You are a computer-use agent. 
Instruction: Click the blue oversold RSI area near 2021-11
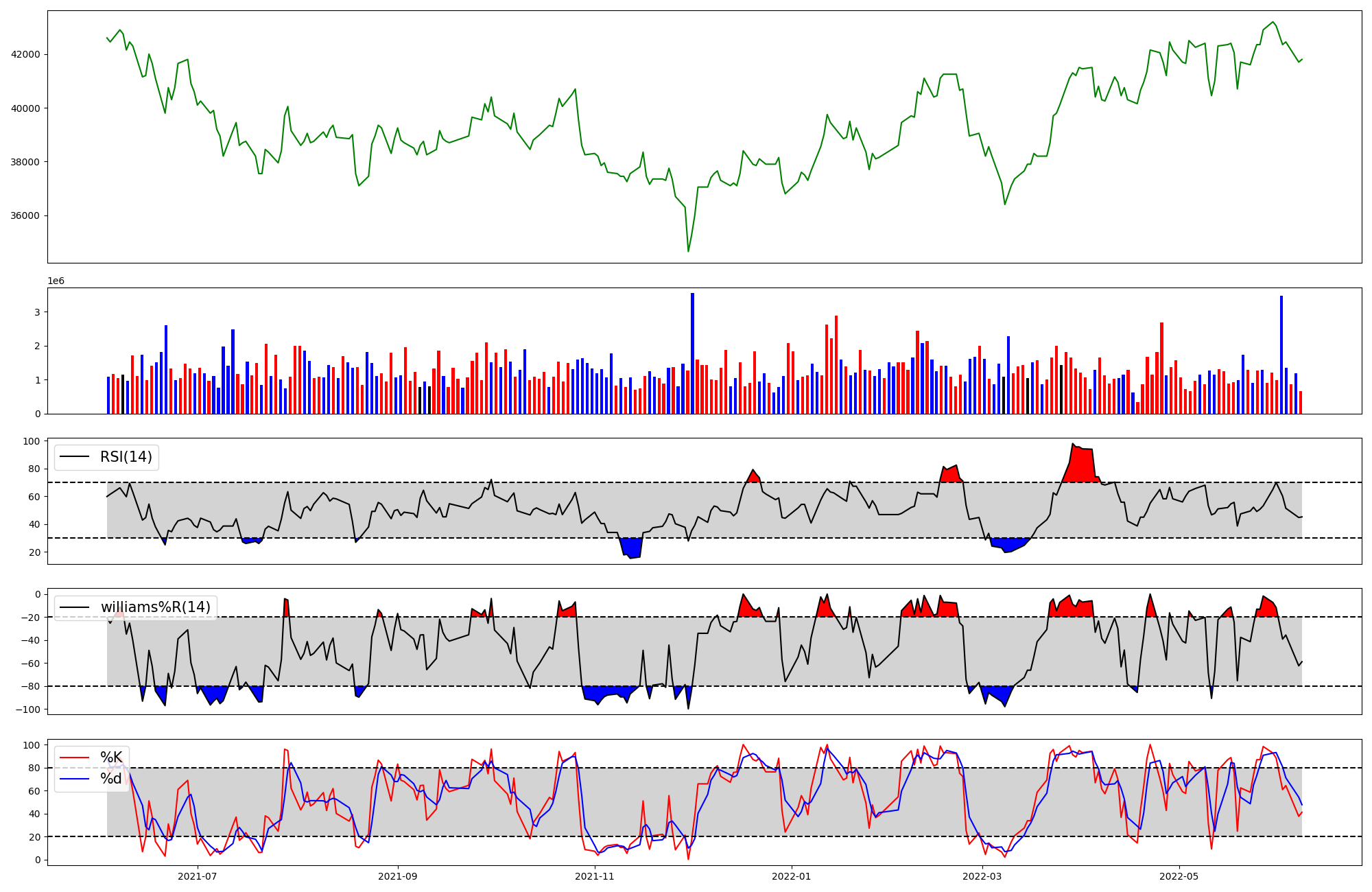point(632,548)
